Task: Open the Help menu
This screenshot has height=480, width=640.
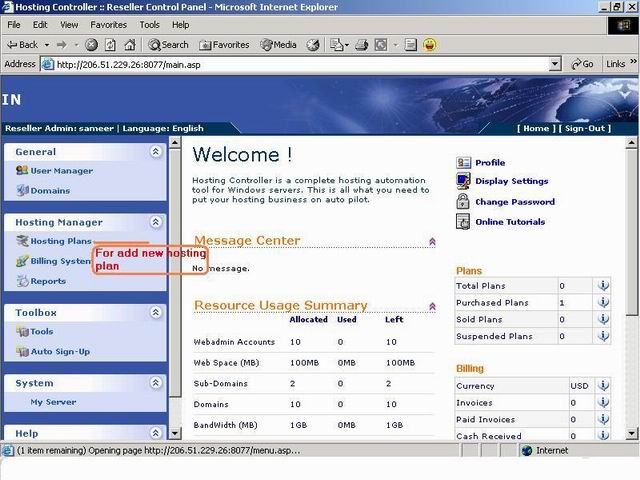Action: click(180, 25)
